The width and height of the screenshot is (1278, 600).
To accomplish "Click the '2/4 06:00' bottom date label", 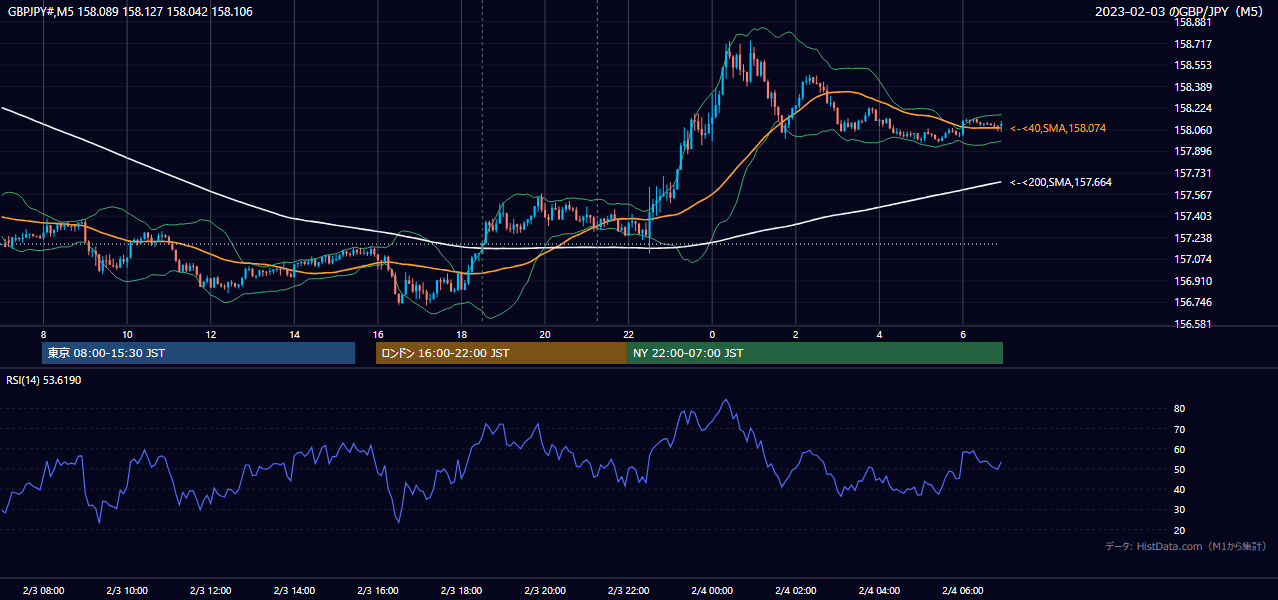I will click(x=963, y=591).
